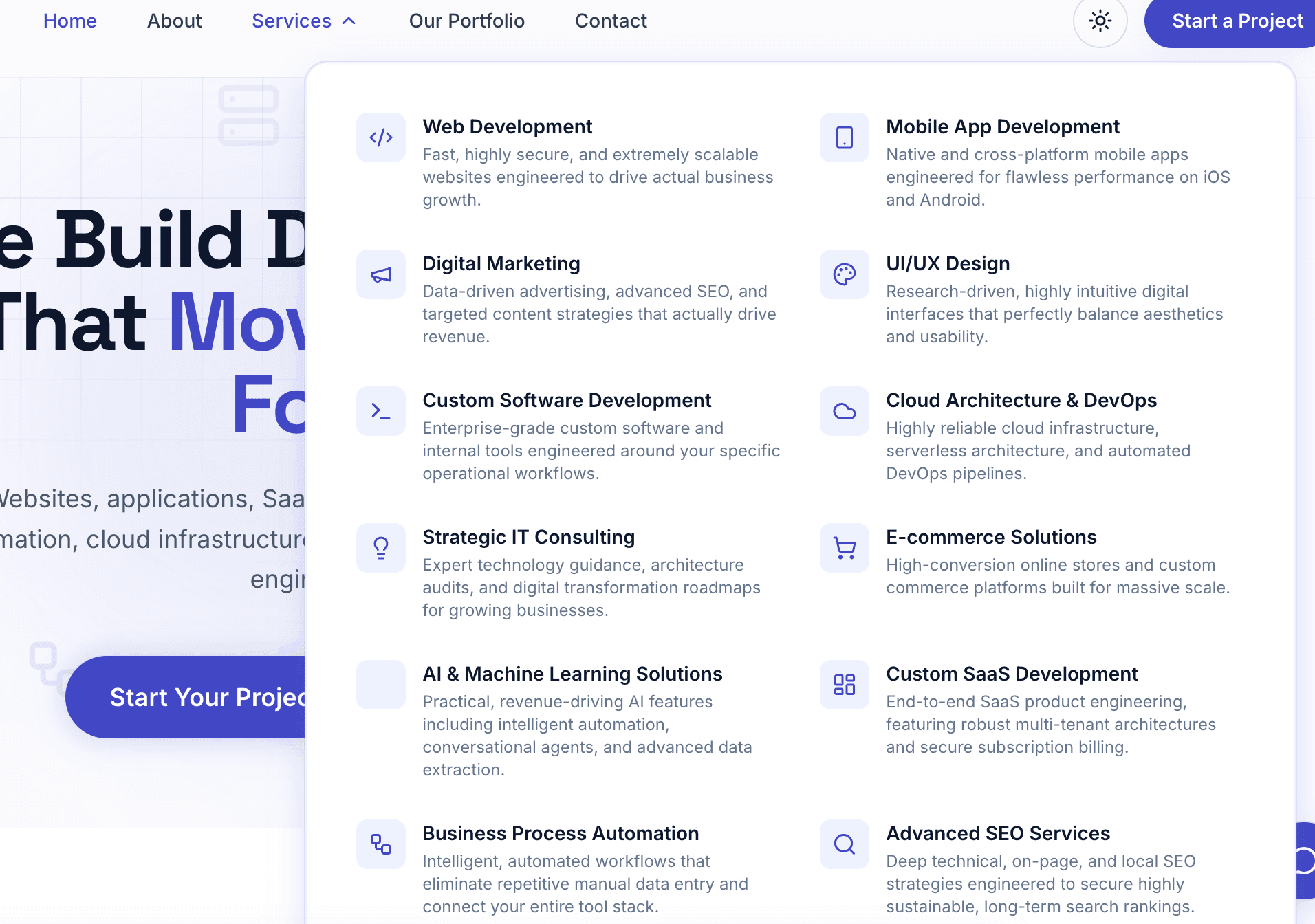Click the Digital Marketing megaphone icon
Screen dimensions: 1315x924
click(x=381, y=274)
